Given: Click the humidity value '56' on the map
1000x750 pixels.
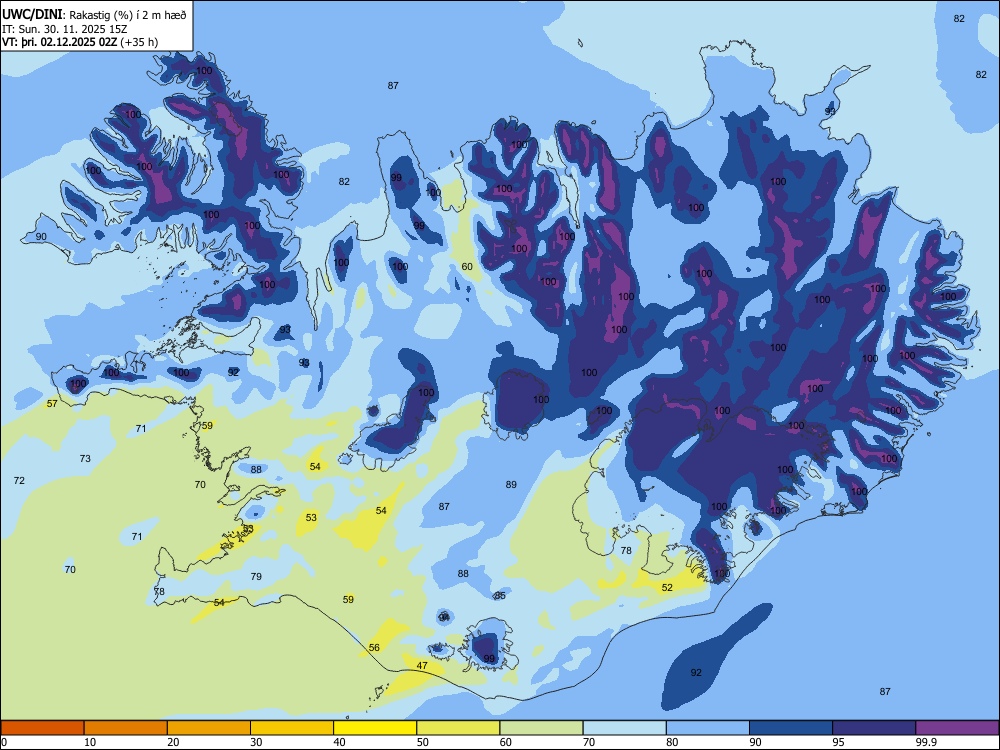Looking at the screenshot, I should tap(374, 648).
